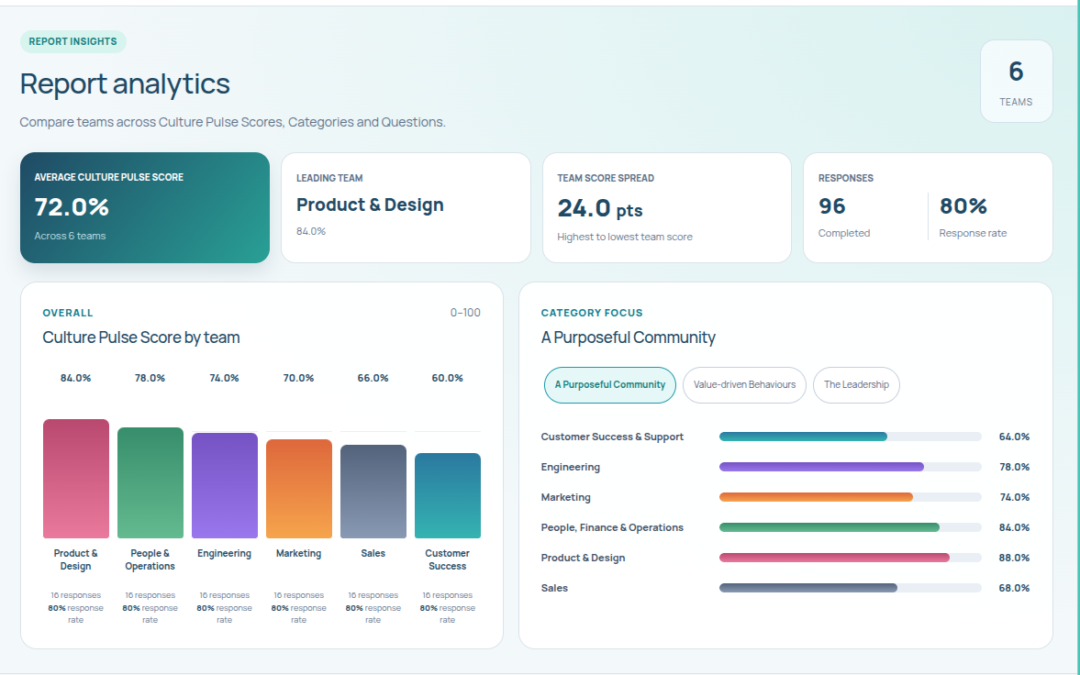Click the '74.0%' label above Engineering bar
This screenshot has width=1080, height=675.
(x=225, y=378)
